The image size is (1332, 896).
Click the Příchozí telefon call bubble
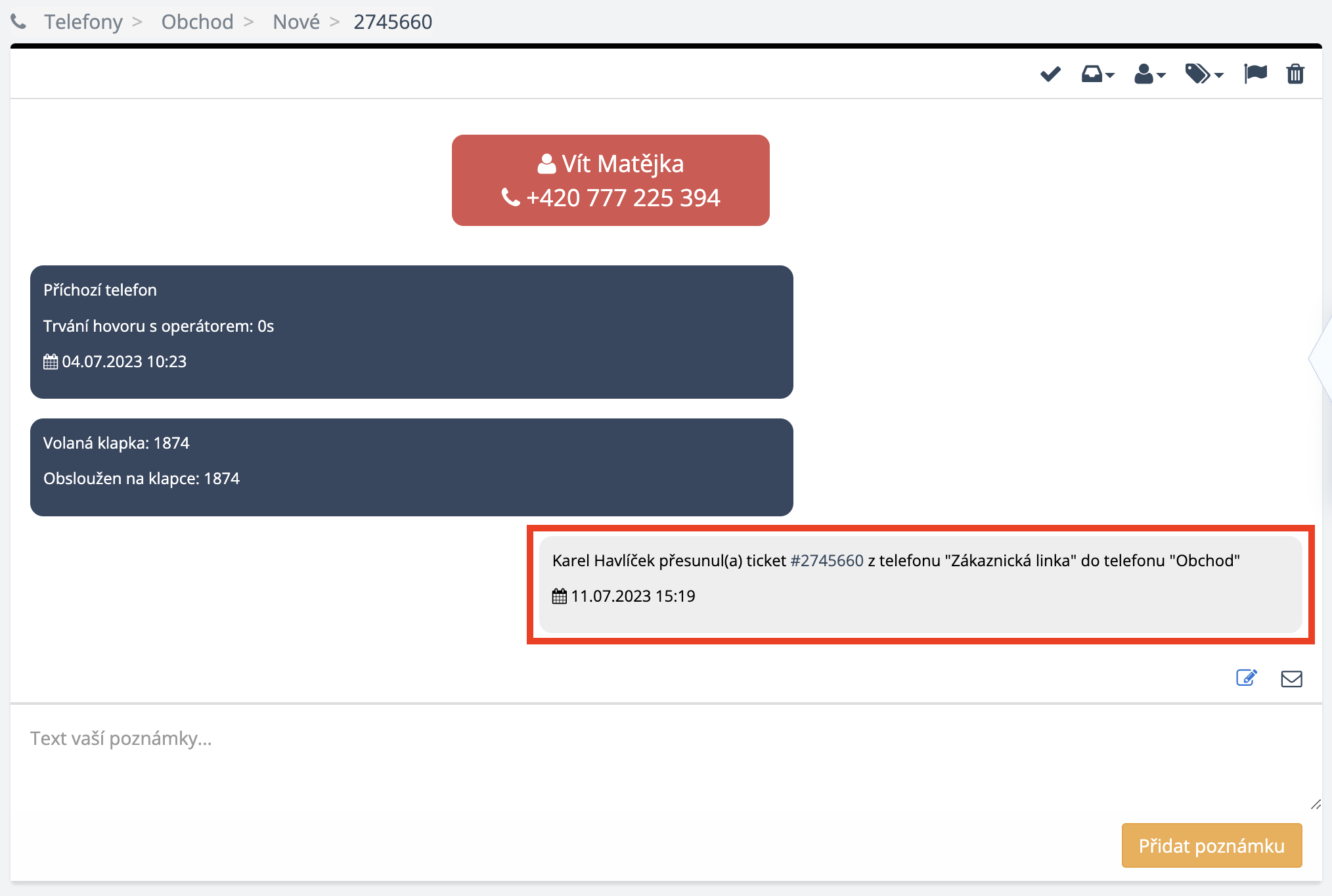(411, 332)
